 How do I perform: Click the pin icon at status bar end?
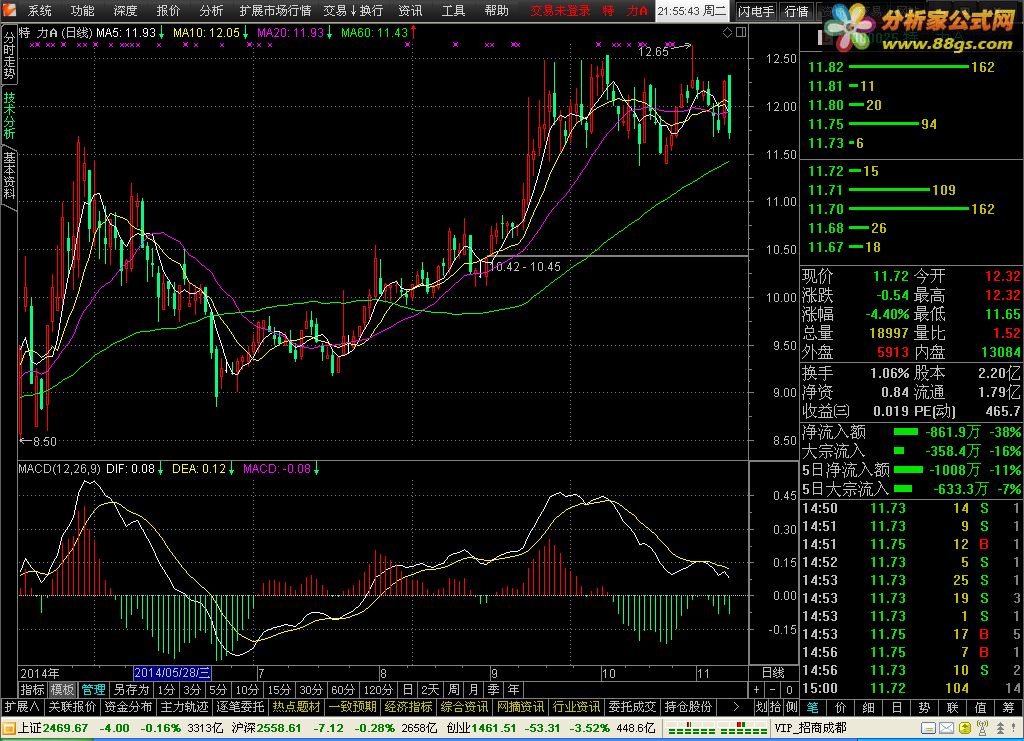[x=1016, y=728]
